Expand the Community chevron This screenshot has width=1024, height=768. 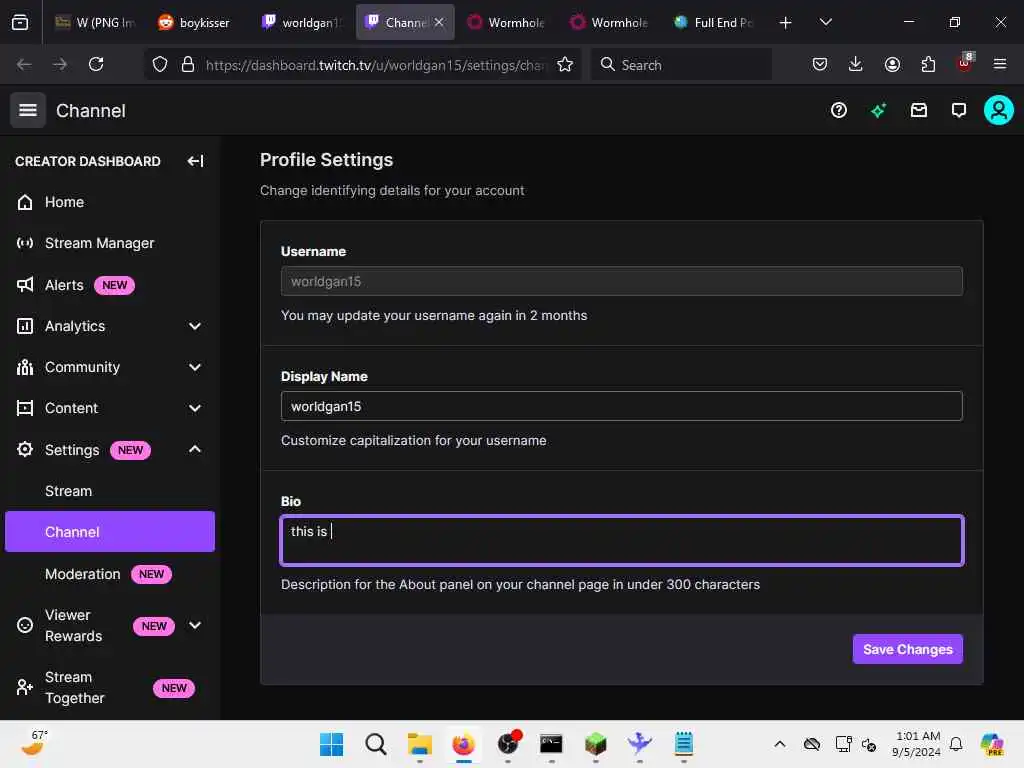coord(195,367)
